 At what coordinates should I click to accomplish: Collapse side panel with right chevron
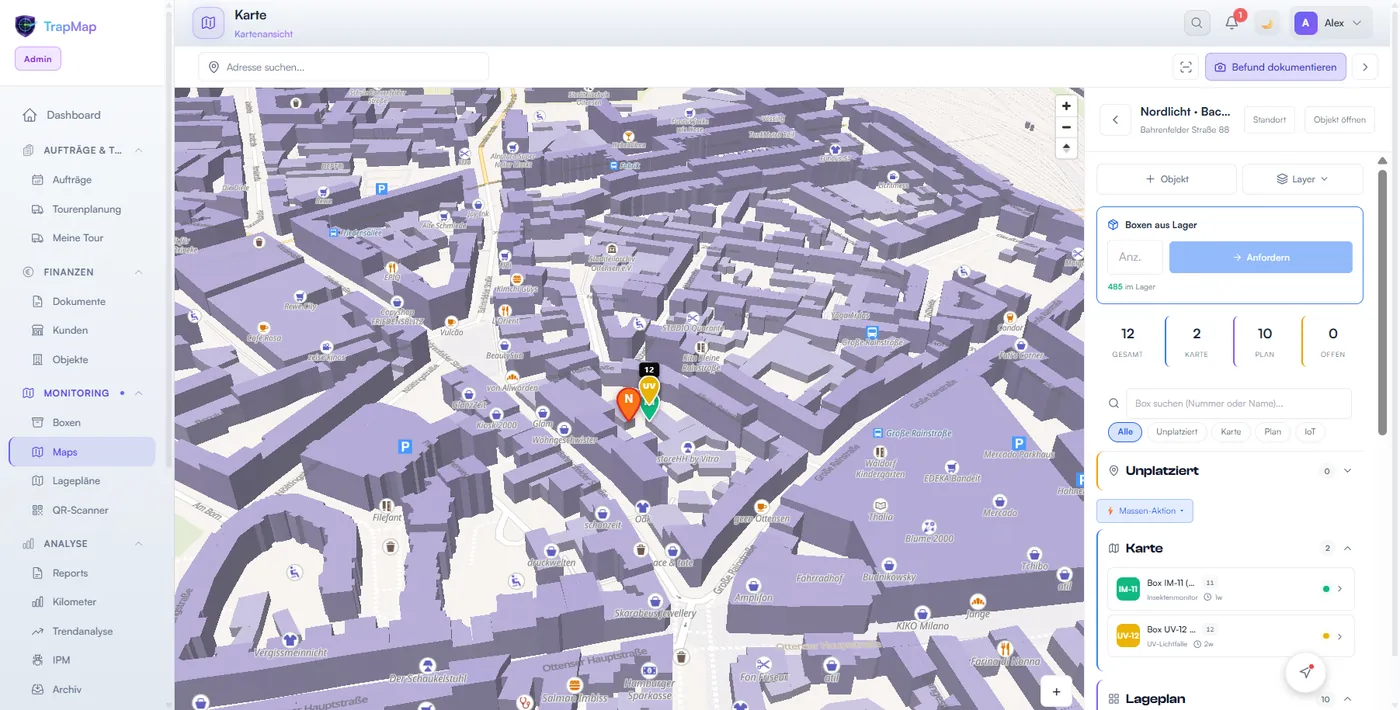tap(1365, 67)
